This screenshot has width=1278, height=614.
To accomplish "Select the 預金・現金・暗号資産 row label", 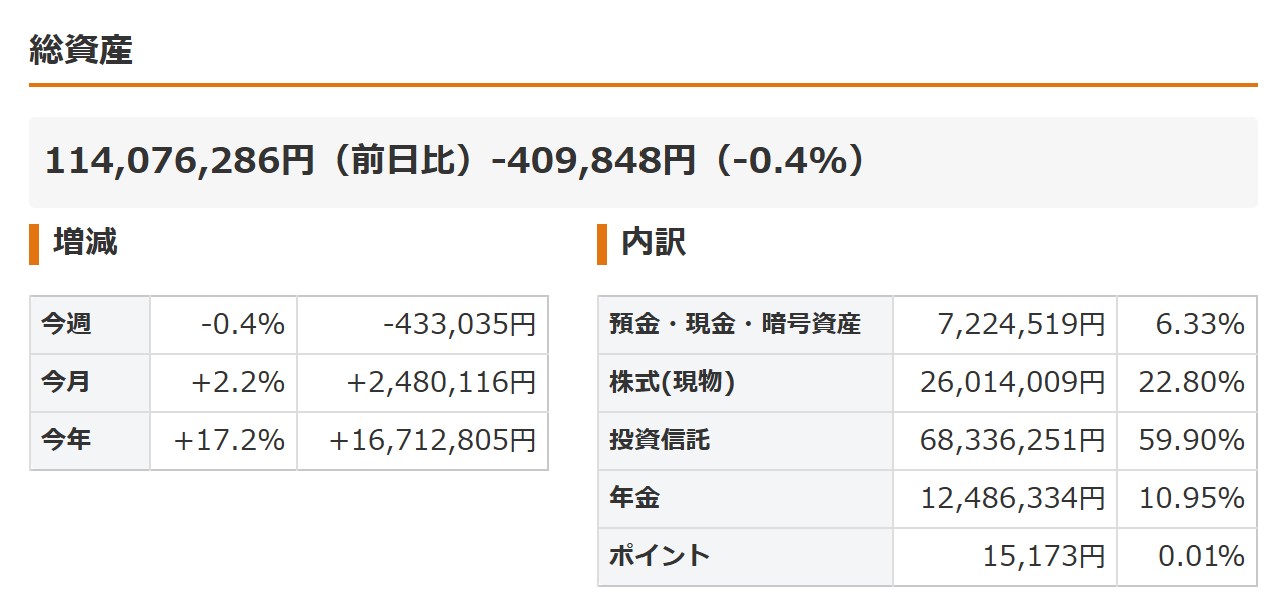I will pos(734,324).
